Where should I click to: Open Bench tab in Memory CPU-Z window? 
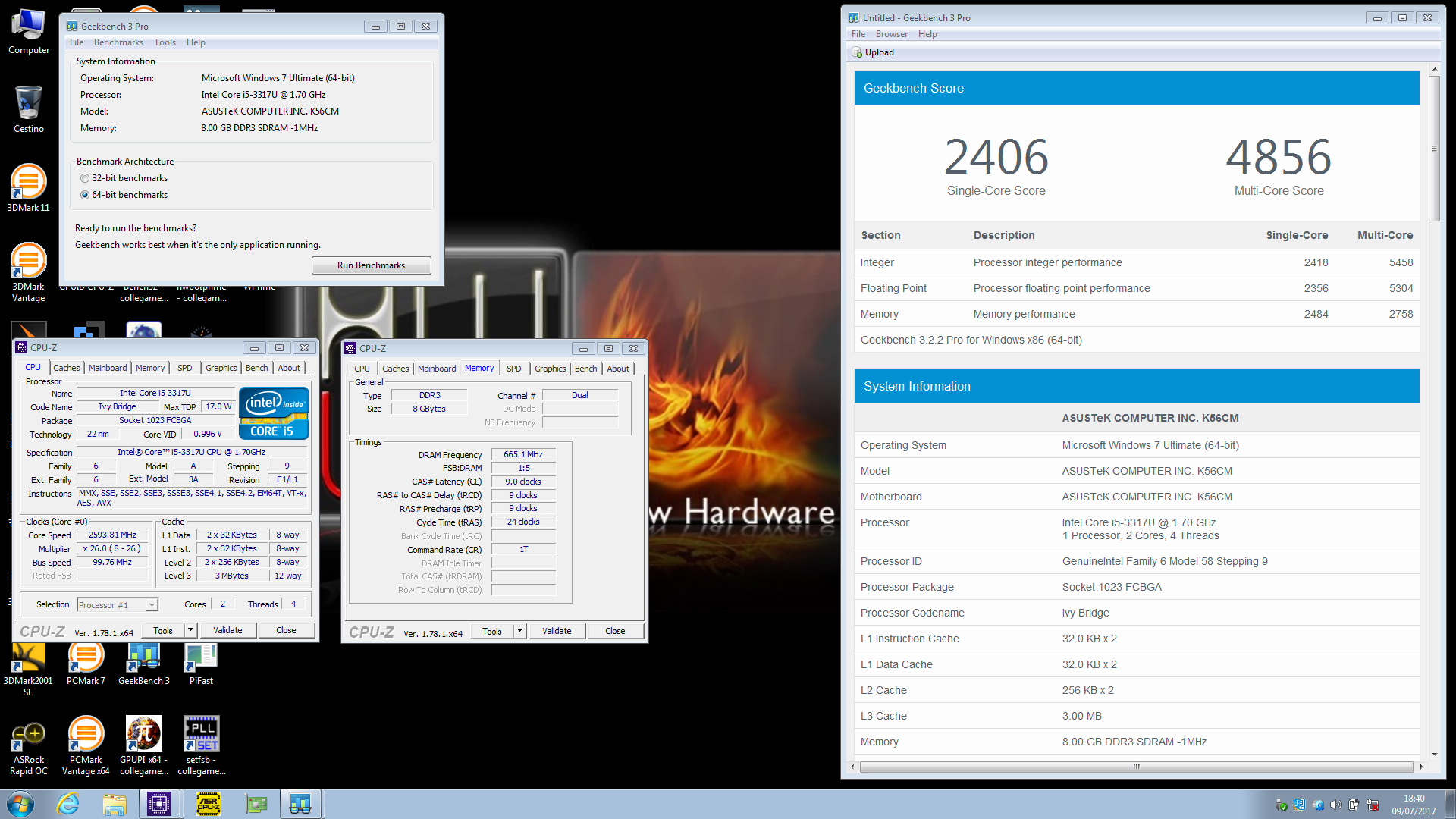(585, 369)
